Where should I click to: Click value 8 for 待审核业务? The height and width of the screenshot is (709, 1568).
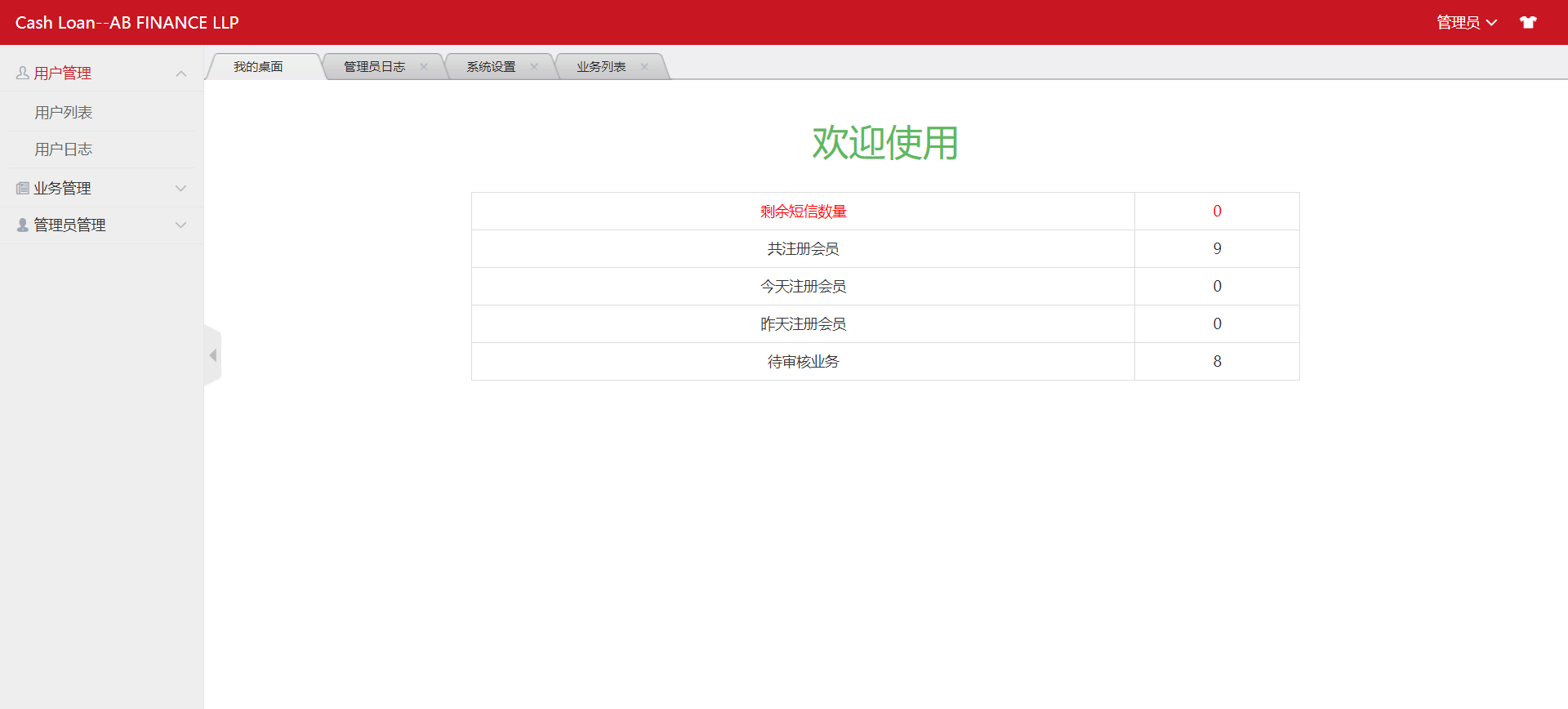(1217, 362)
